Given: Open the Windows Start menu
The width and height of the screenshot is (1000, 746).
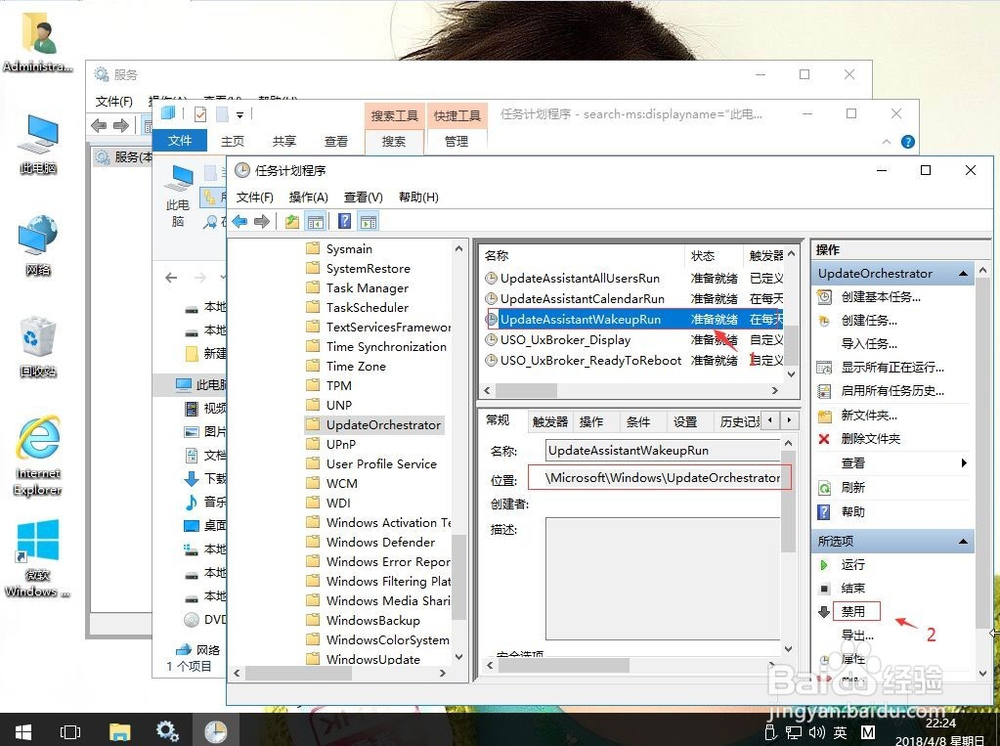Looking at the screenshot, I should coord(23,731).
